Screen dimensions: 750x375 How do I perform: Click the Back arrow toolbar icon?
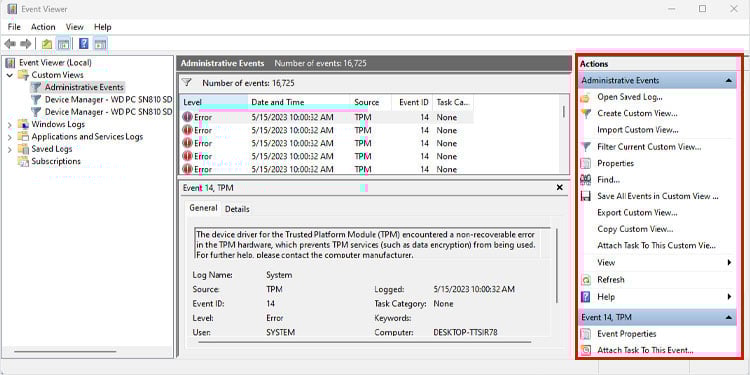click(10, 44)
